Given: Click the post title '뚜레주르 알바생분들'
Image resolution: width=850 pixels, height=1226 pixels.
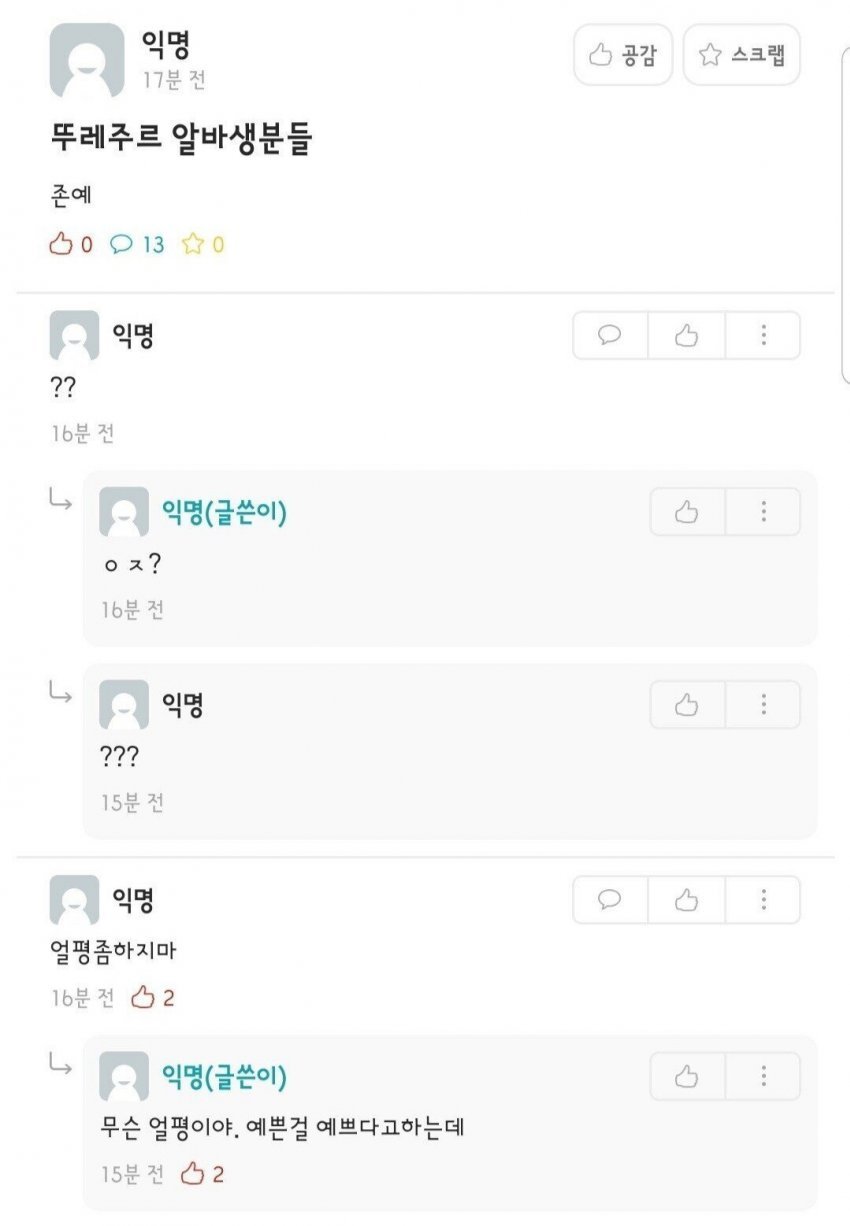Looking at the screenshot, I should tap(182, 139).
